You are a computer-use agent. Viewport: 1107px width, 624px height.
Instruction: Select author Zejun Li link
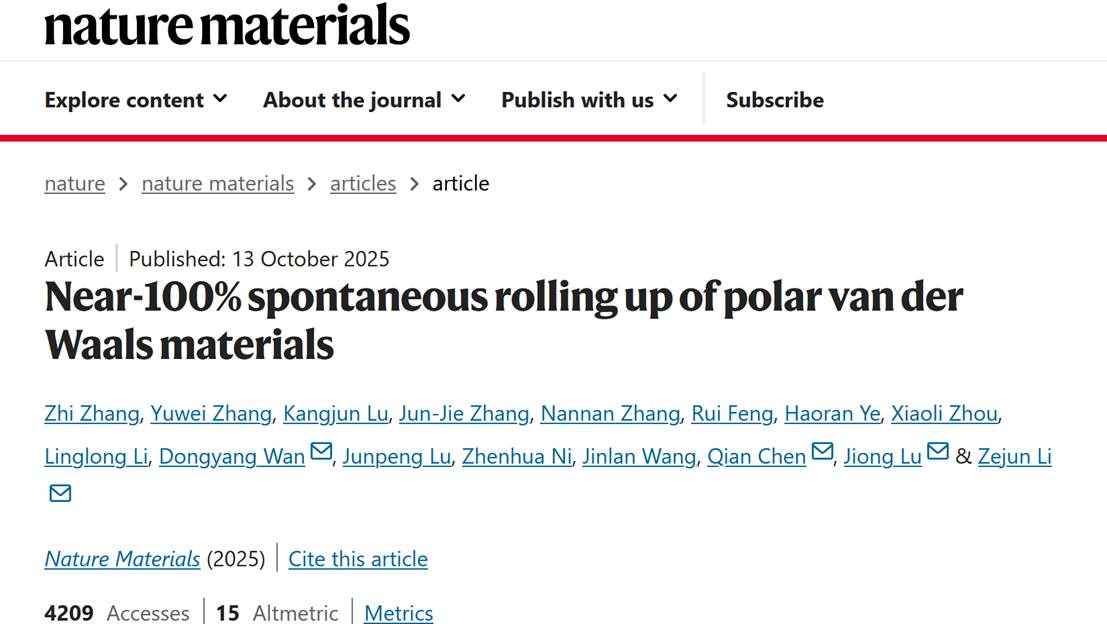1014,457
